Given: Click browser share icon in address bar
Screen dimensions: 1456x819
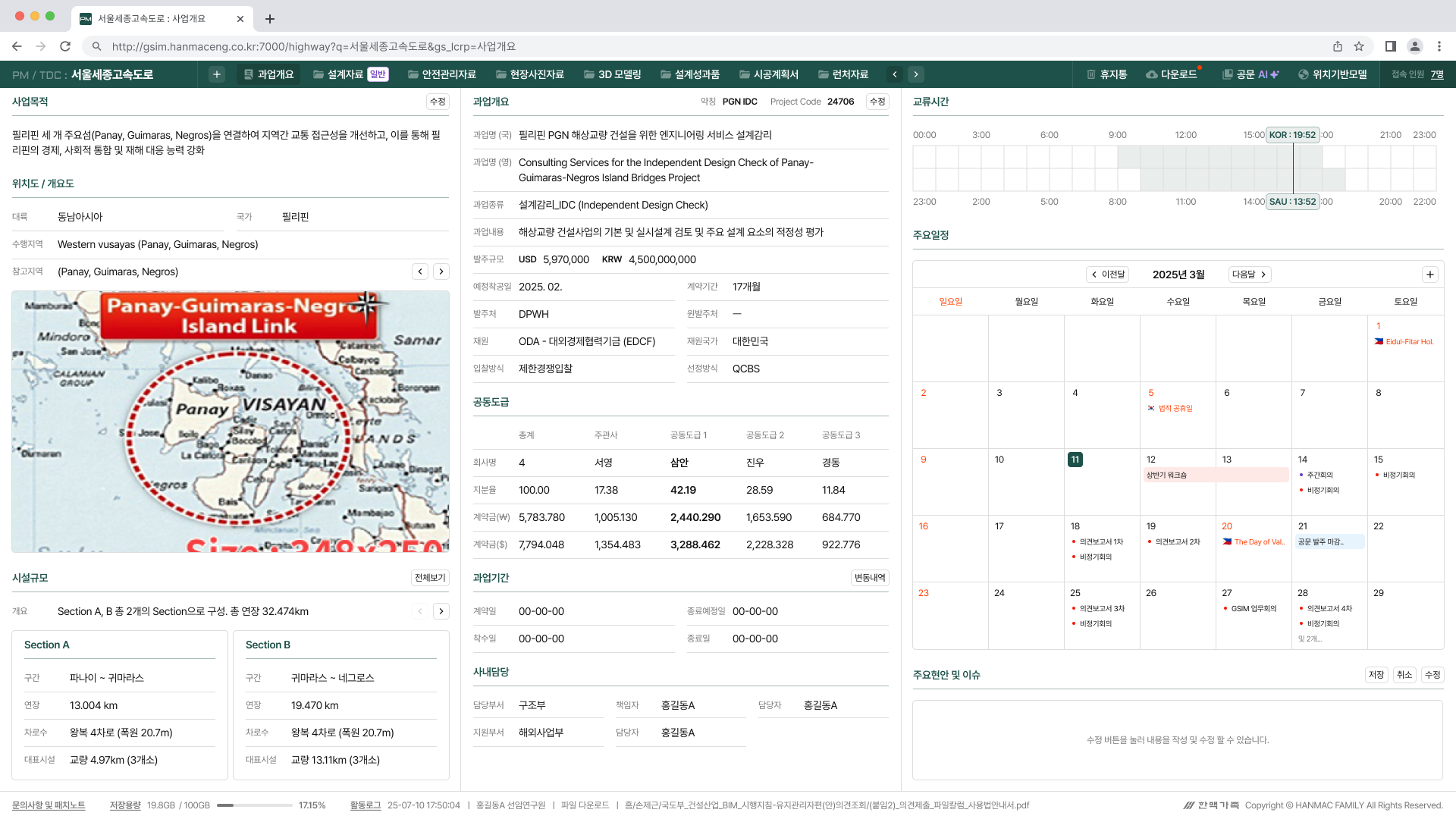Looking at the screenshot, I should [x=1338, y=46].
